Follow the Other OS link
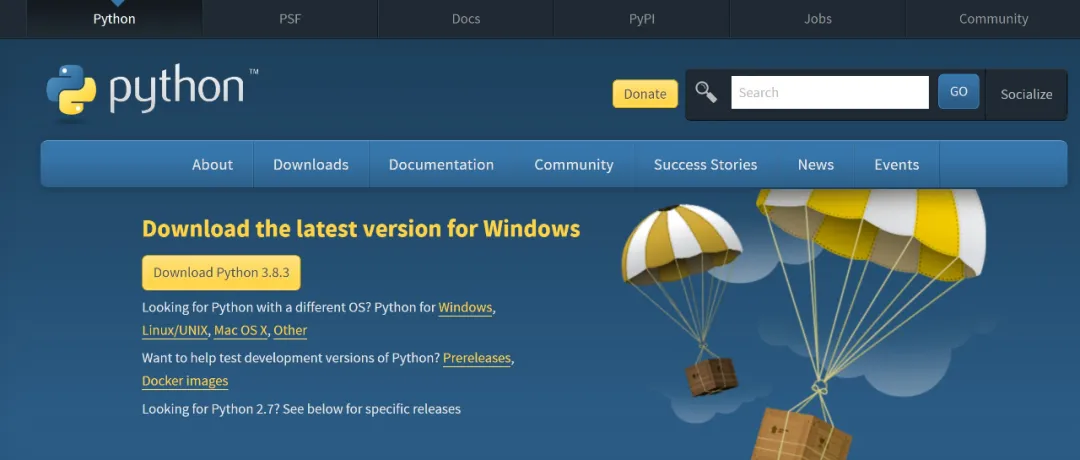1080x460 pixels. [290, 331]
